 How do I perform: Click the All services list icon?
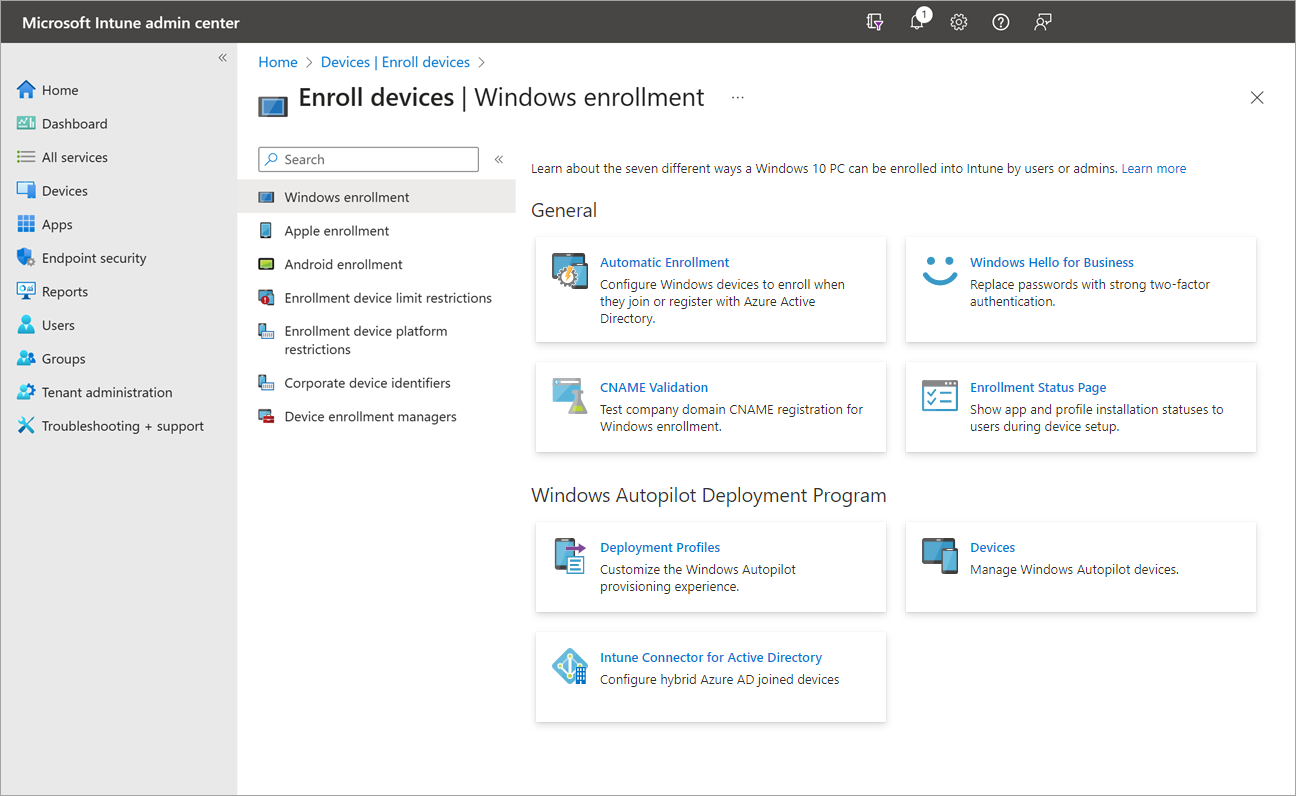tap(26, 157)
